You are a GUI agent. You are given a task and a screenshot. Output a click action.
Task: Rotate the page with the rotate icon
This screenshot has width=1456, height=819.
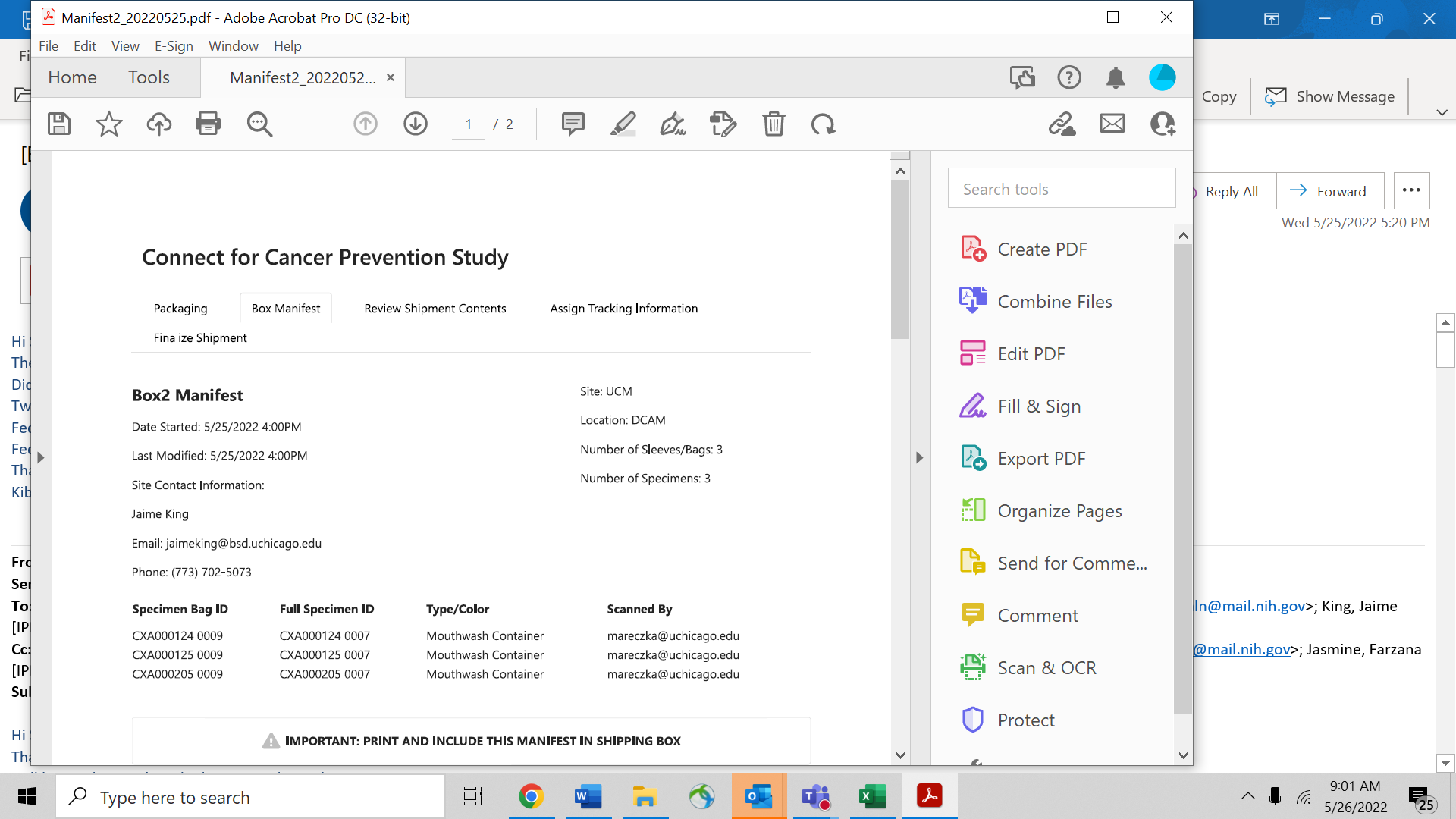[x=823, y=124]
